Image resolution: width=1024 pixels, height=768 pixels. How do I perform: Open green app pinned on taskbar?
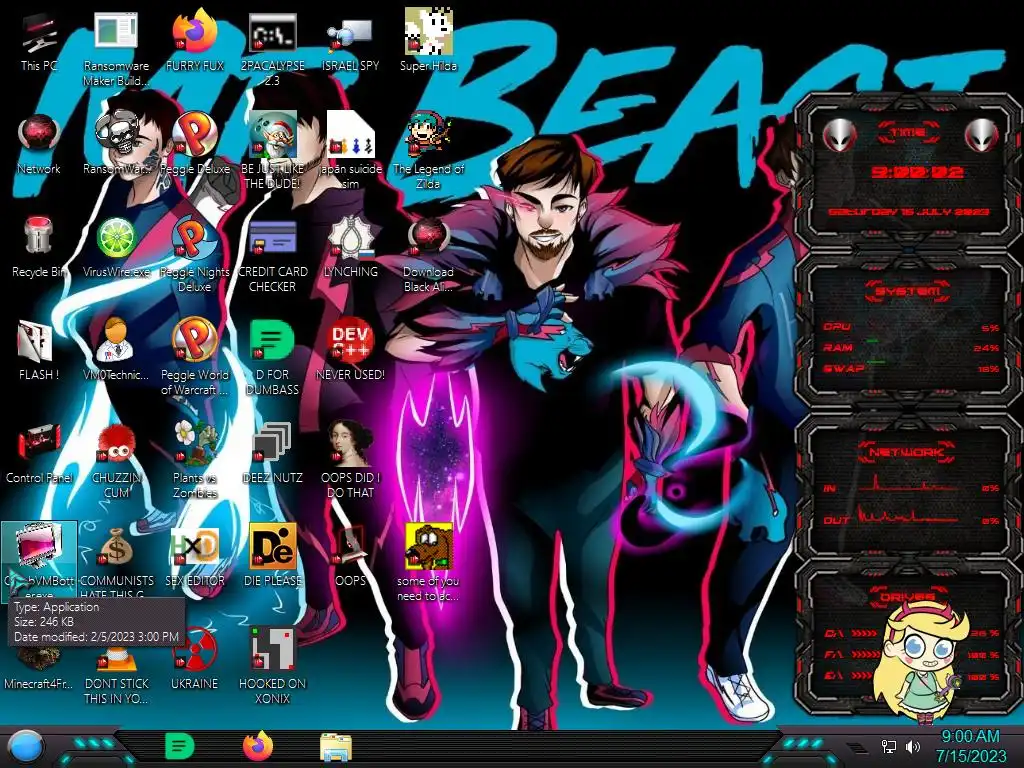pos(180,746)
